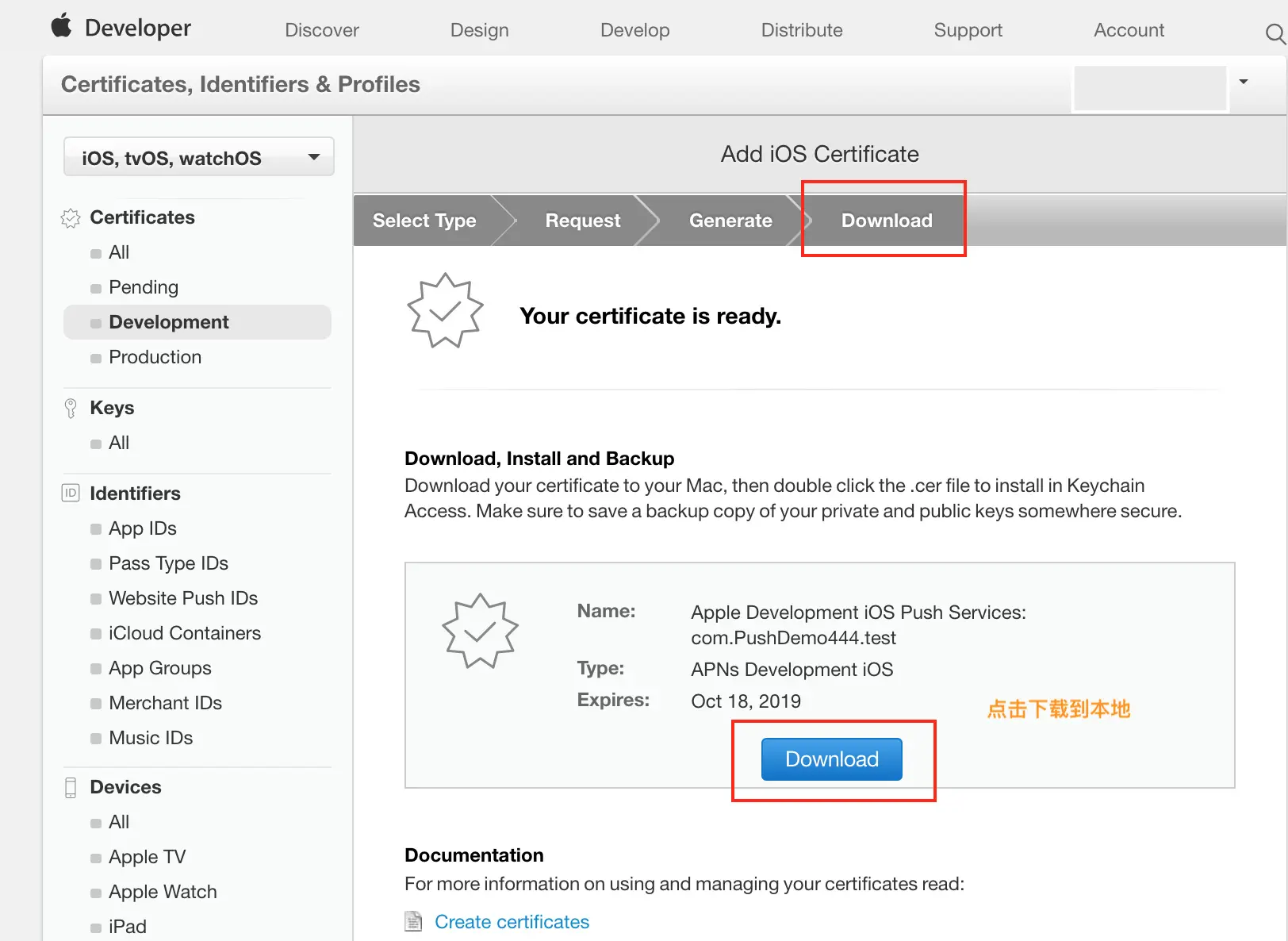Expand the account team dropdown arrow
Viewport: 1288px width, 941px height.
1244,82
